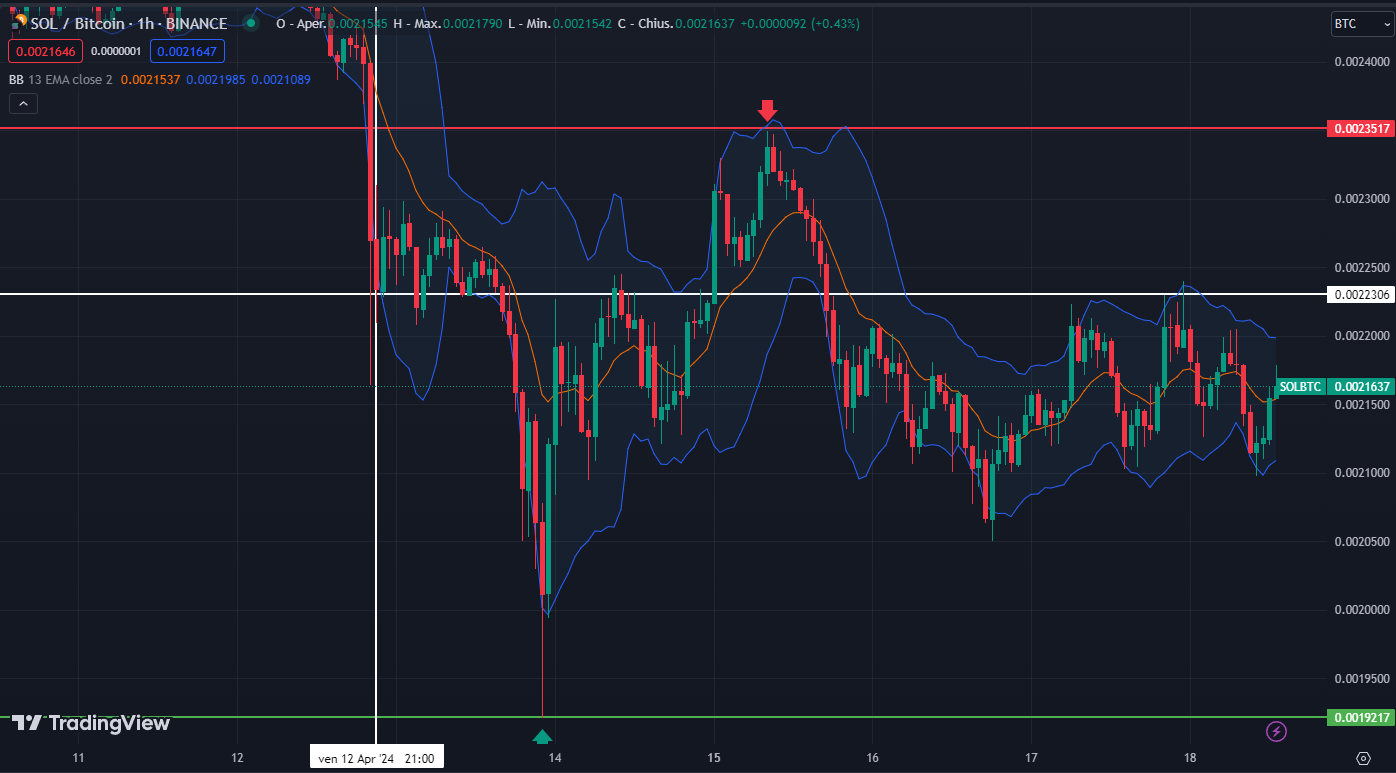
Task: Click the SOLBTC current price tag
Action: (1300, 386)
